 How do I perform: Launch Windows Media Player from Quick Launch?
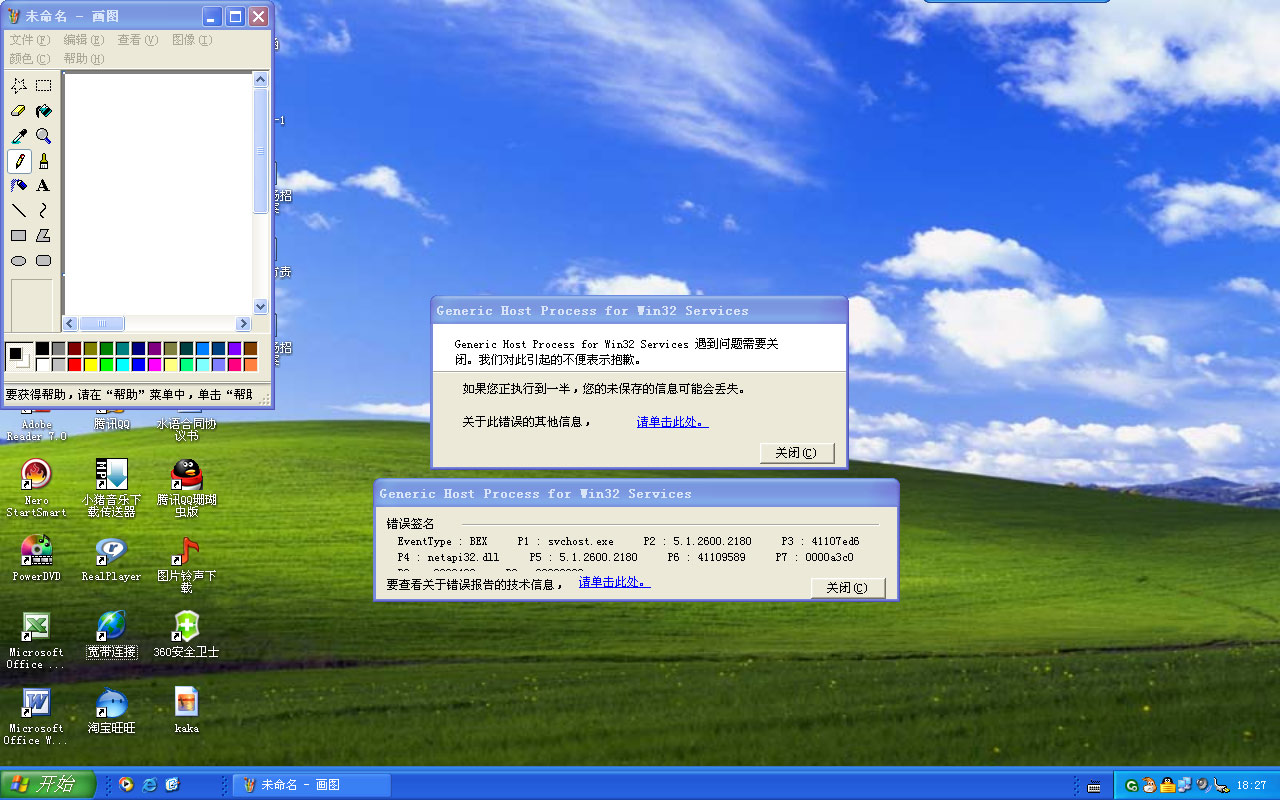[126, 785]
